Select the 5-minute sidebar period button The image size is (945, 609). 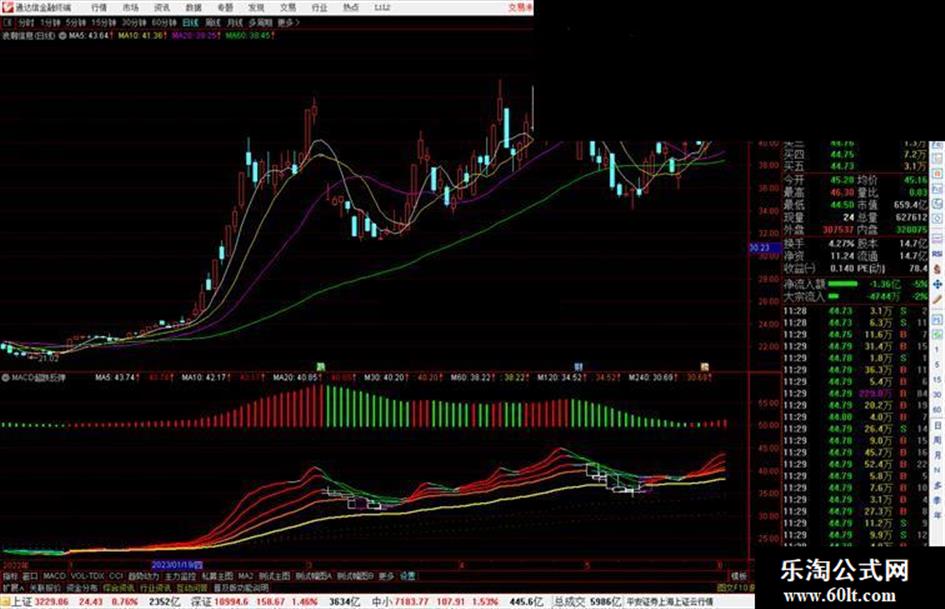point(937,365)
